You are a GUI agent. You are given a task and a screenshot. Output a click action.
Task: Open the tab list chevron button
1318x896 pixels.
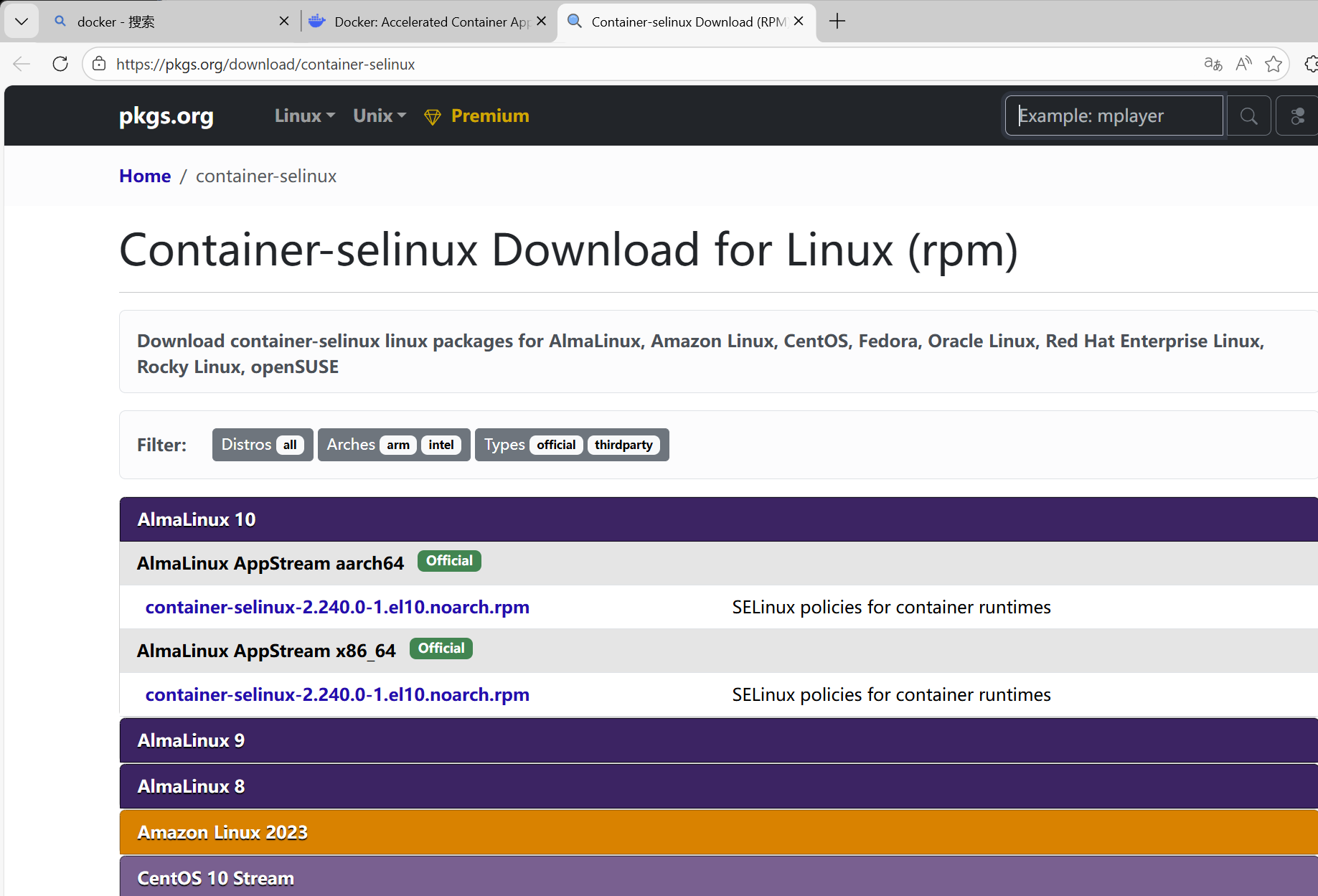point(22,22)
